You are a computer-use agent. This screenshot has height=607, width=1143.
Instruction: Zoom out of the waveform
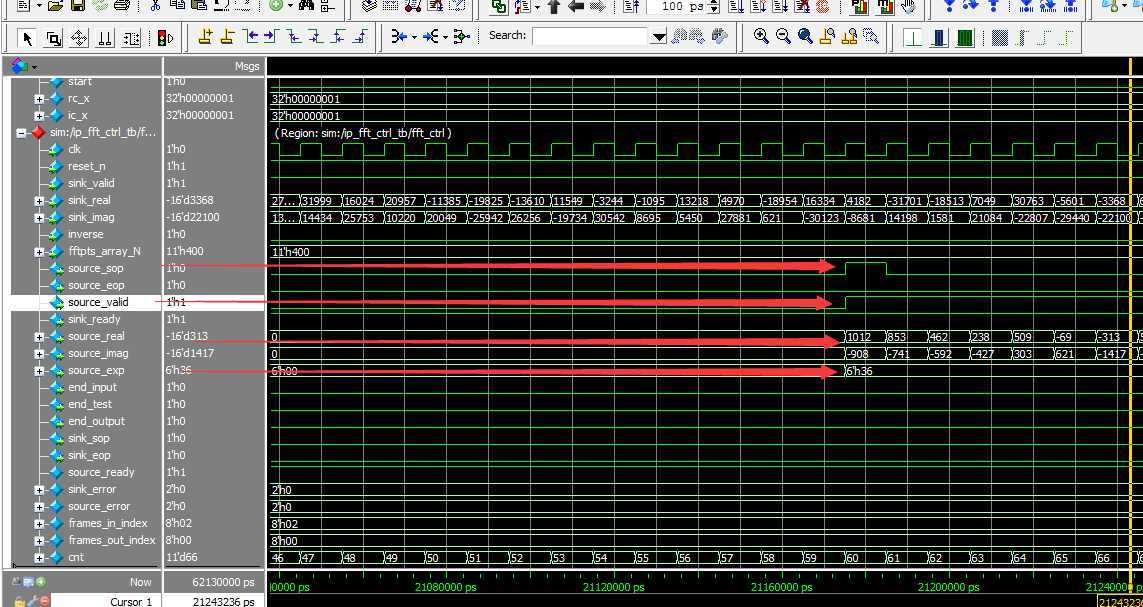point(784,36)
